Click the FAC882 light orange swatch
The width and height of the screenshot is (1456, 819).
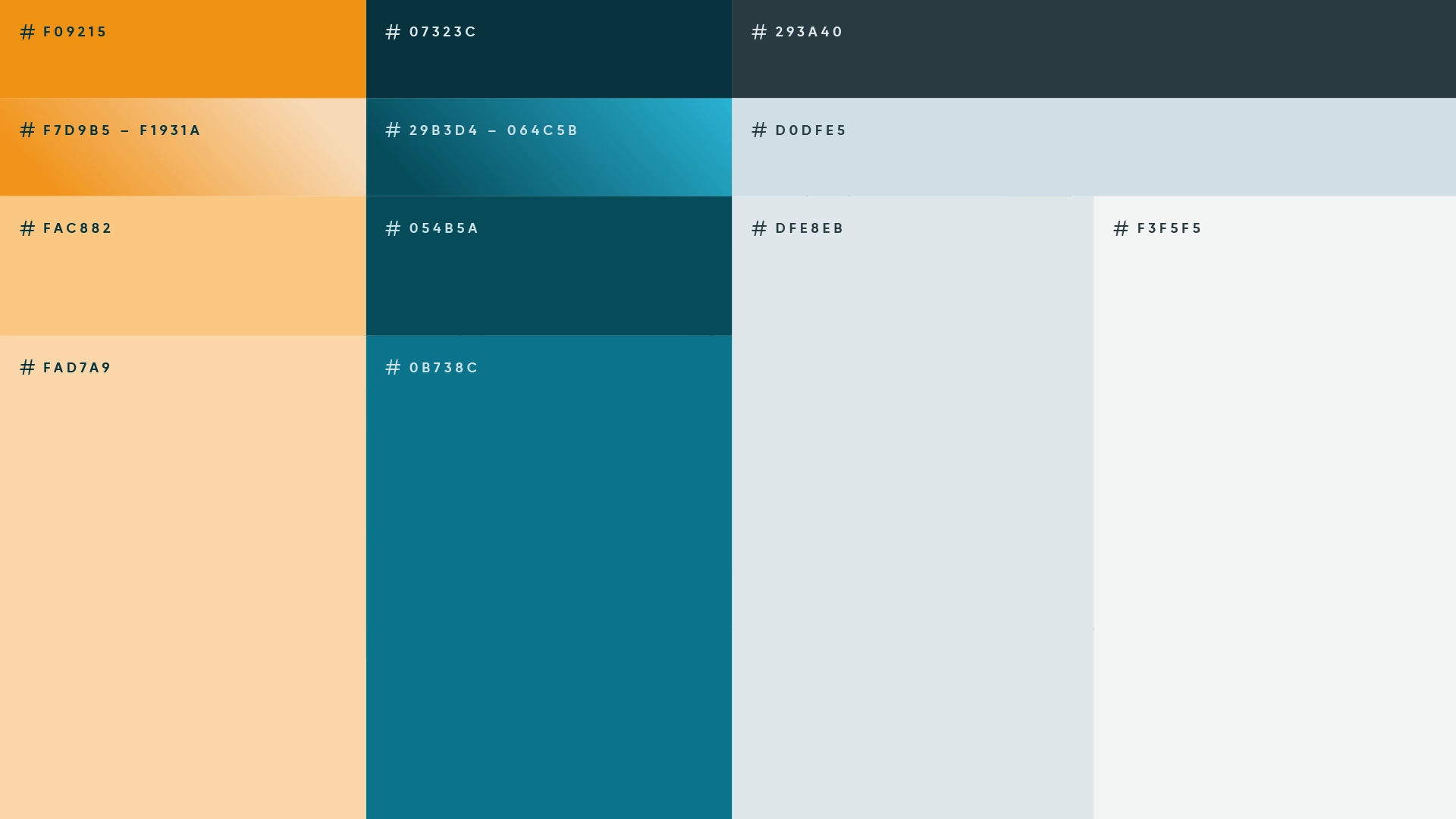[183, 281]
